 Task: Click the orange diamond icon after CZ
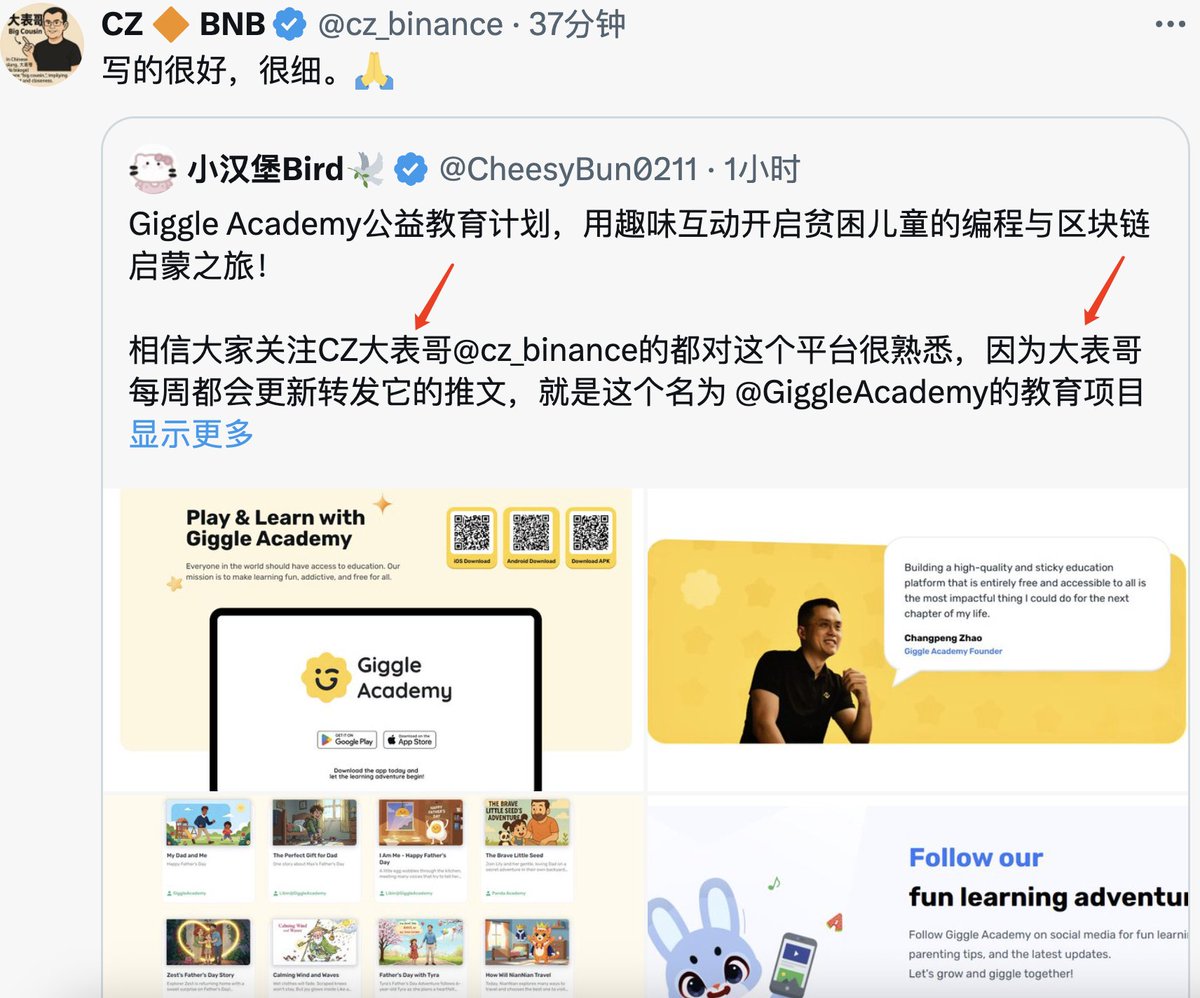pyautogui.click(x=174, y=25)
